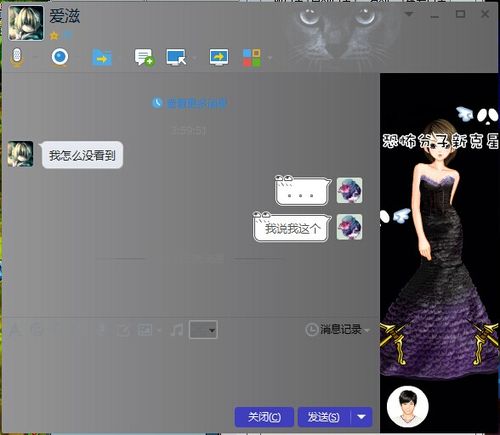Maximize the chat window
The image size is (500, 435).
click(x=460, y=14)
